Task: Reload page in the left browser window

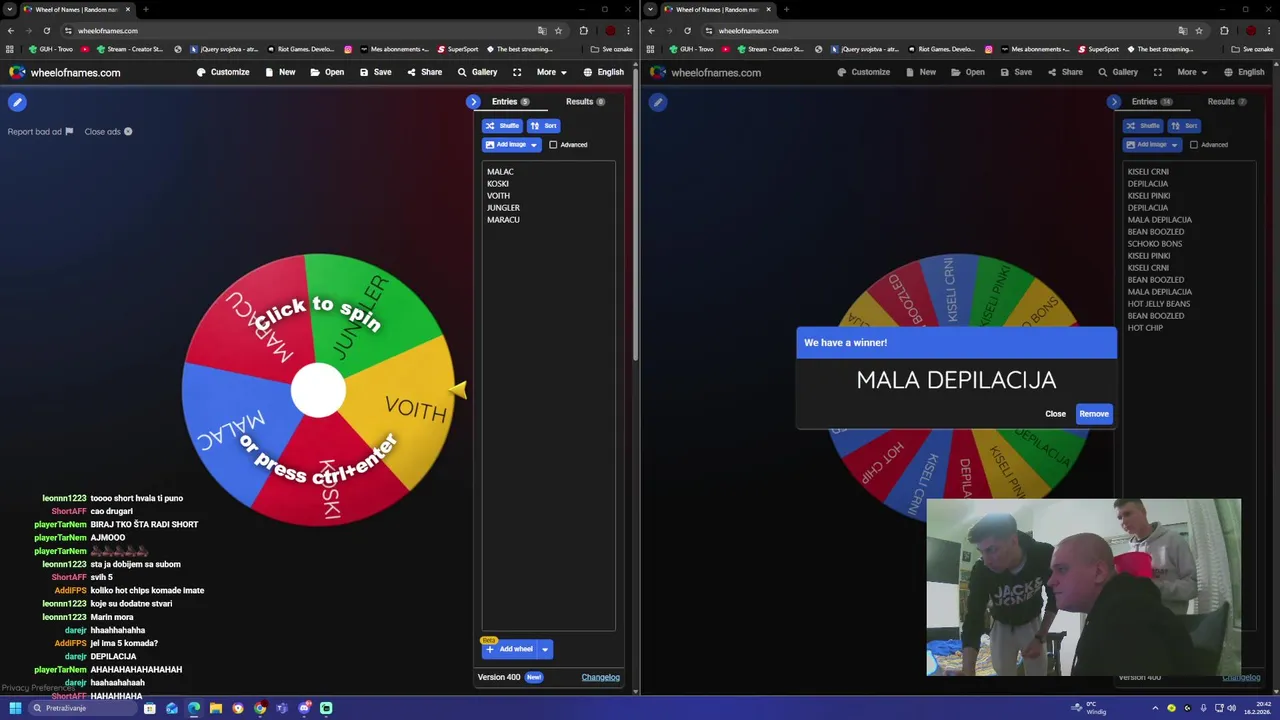Action: (46, 31)
